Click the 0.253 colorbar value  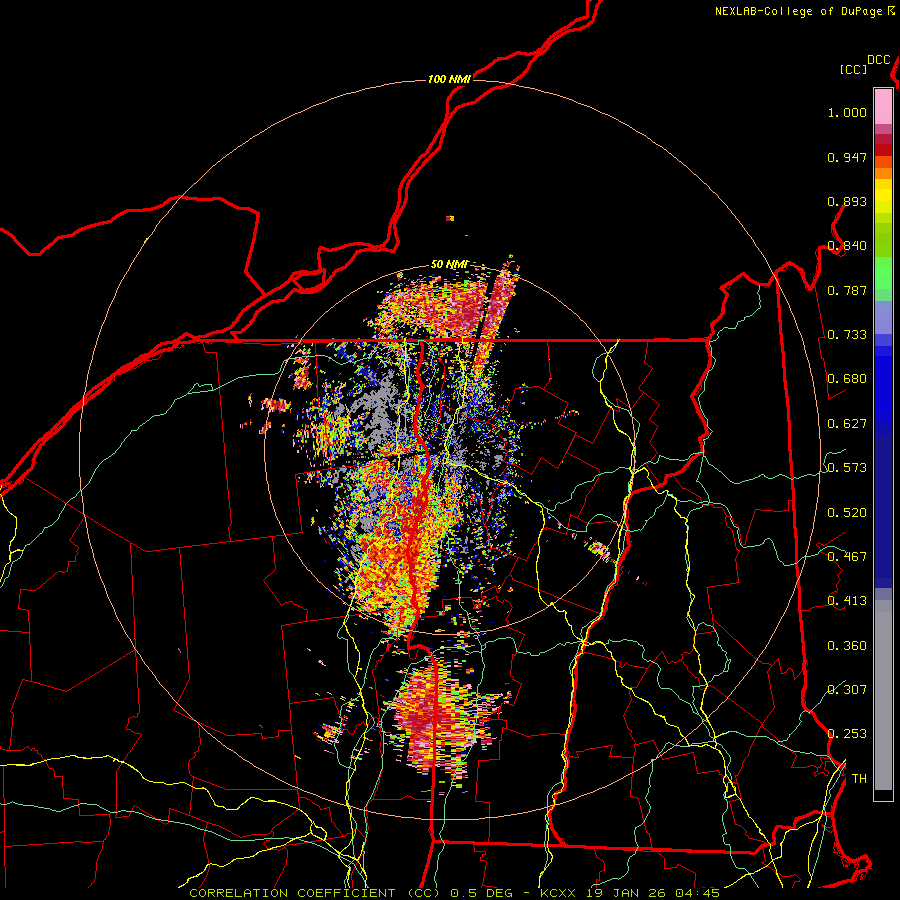pos(847,734)
